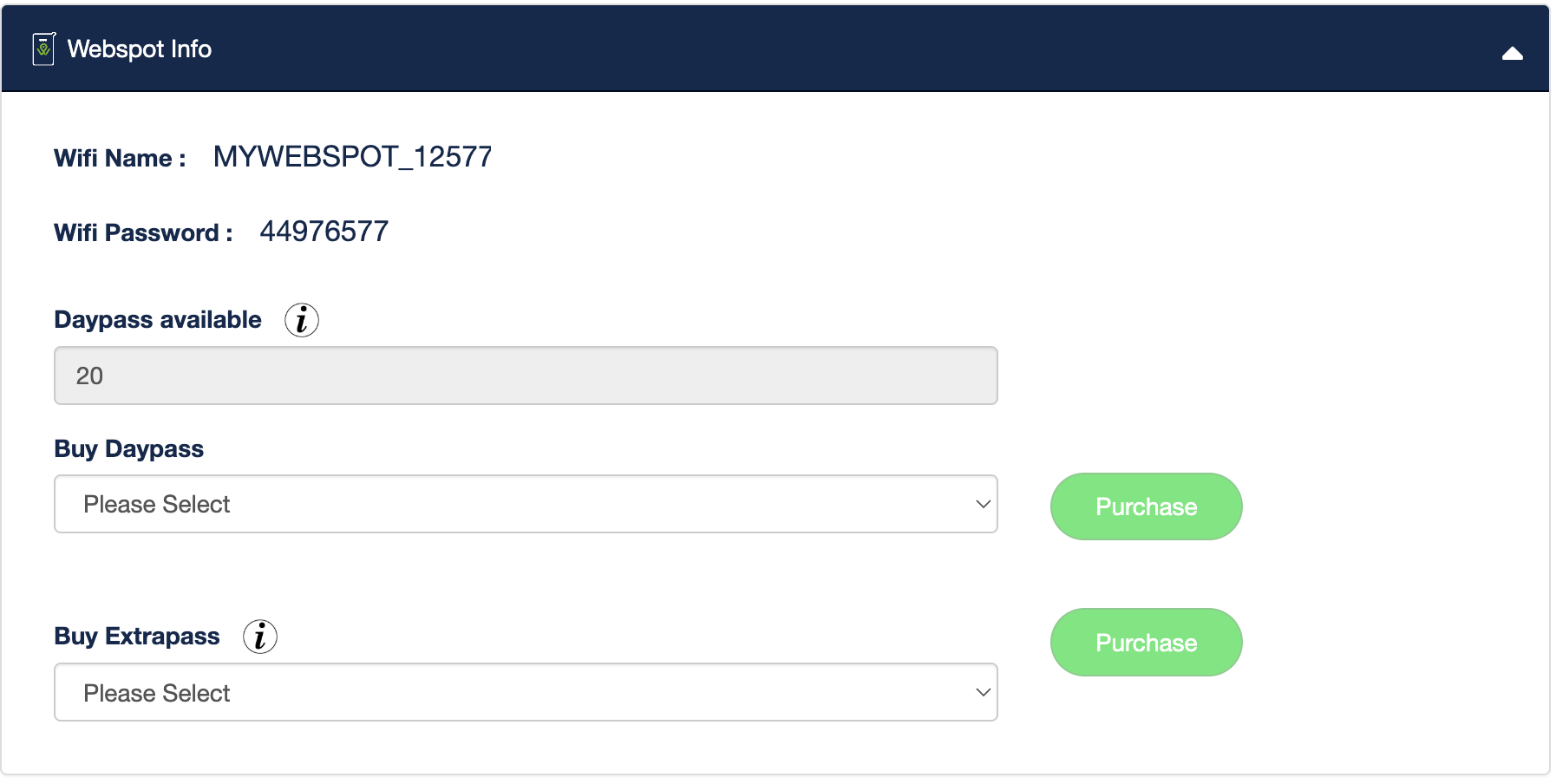The height and width of the screenshot is (784, 1556).
Task: Show info about Buy Extrapass
Action: [260, 637]
